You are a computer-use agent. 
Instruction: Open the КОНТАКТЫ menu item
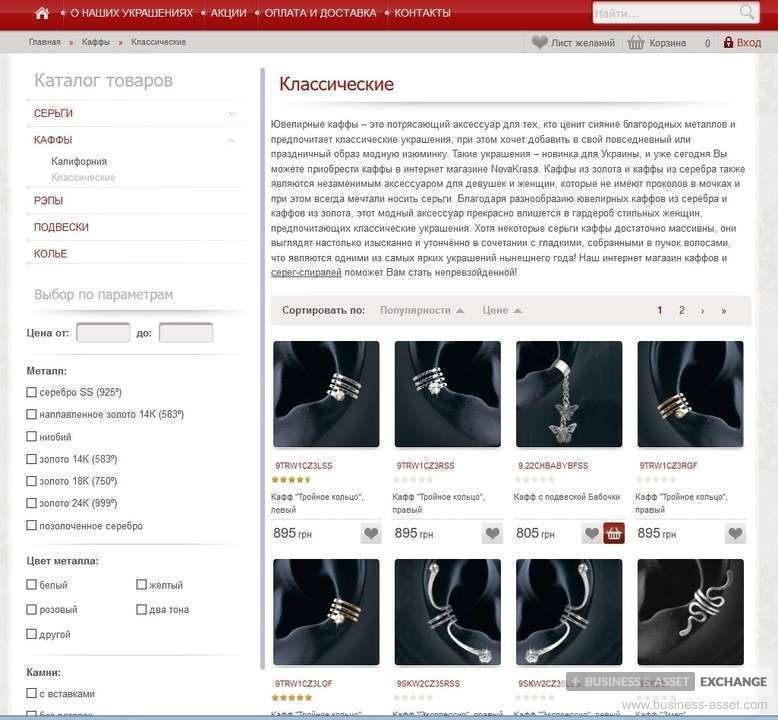(422, 13)
